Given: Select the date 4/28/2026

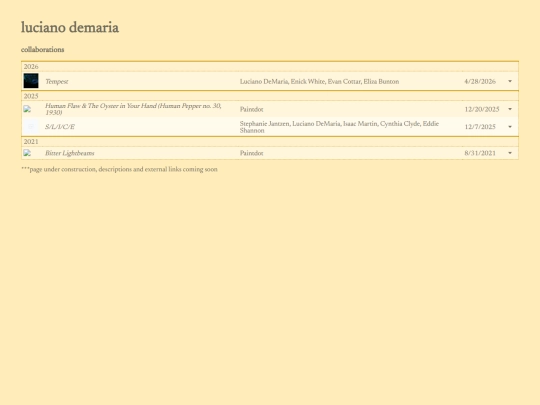Looking at the screenshot, I should click(480, 82).
